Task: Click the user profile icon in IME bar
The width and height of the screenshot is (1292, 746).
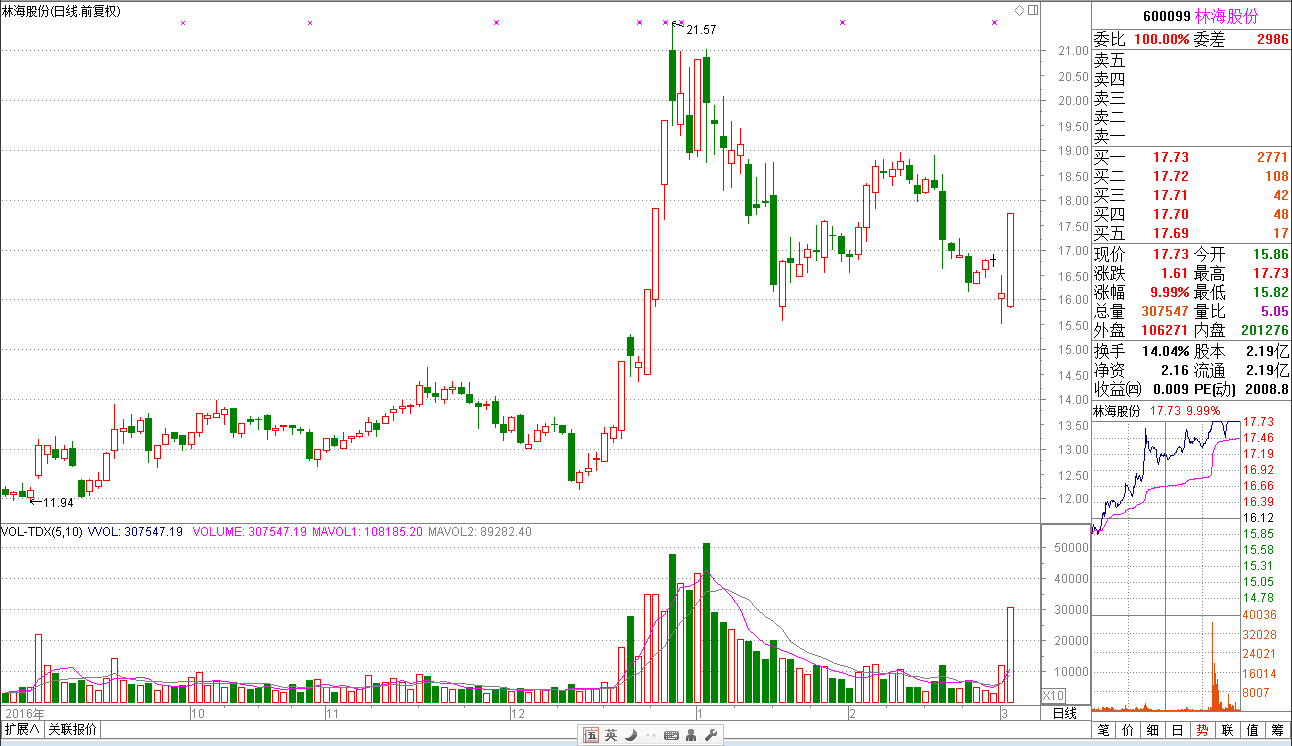Action: click(691, 736)
